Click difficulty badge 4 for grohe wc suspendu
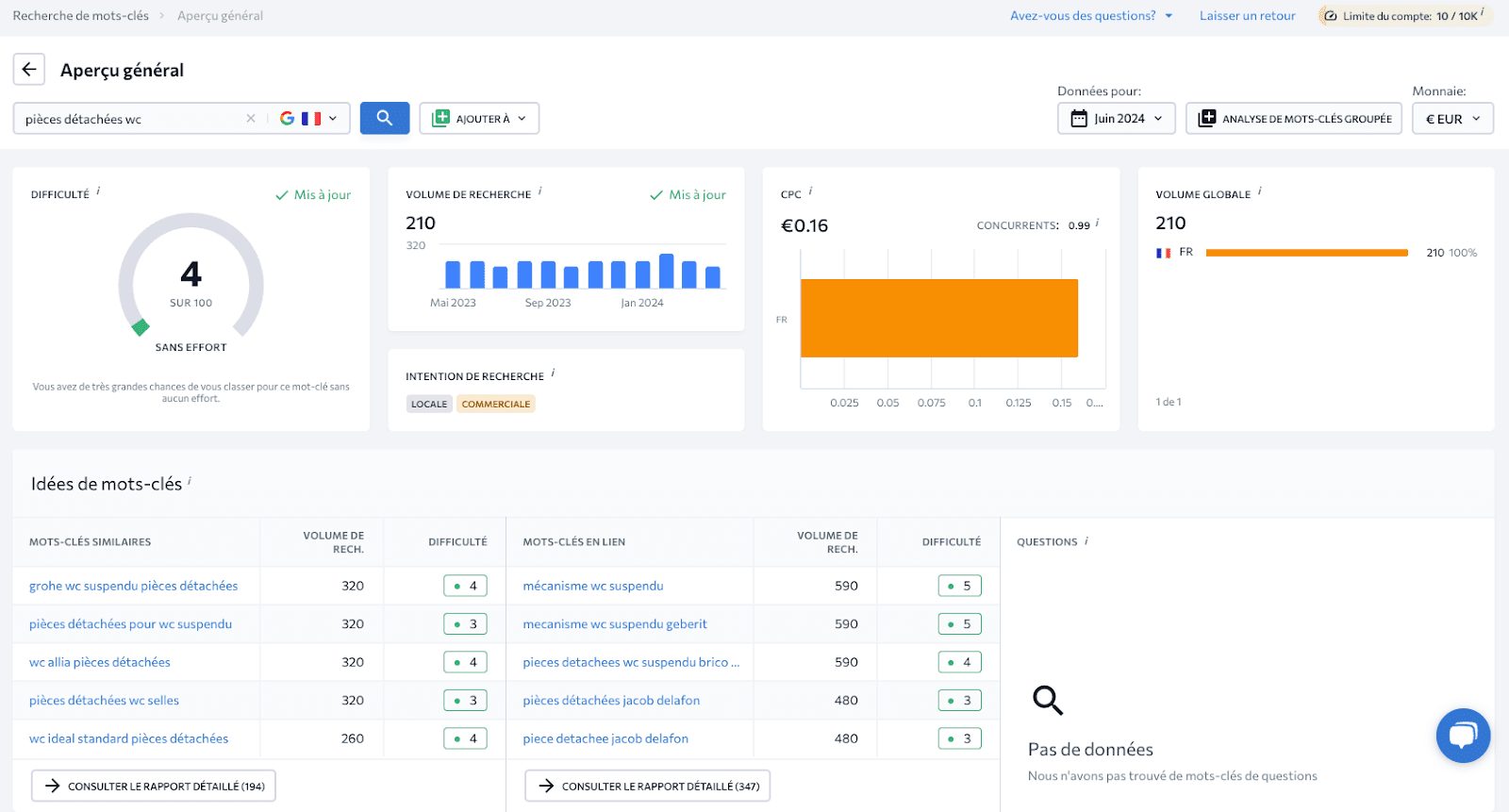The width and height of the screenshot is (1509, 812). 466,586
